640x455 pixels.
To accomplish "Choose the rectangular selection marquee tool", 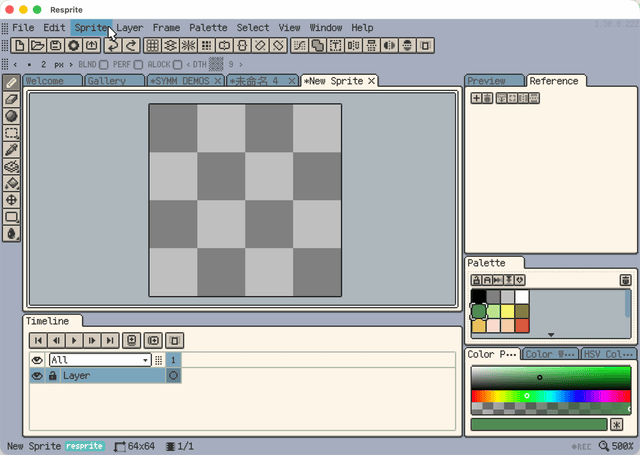I will click(12, 132).
